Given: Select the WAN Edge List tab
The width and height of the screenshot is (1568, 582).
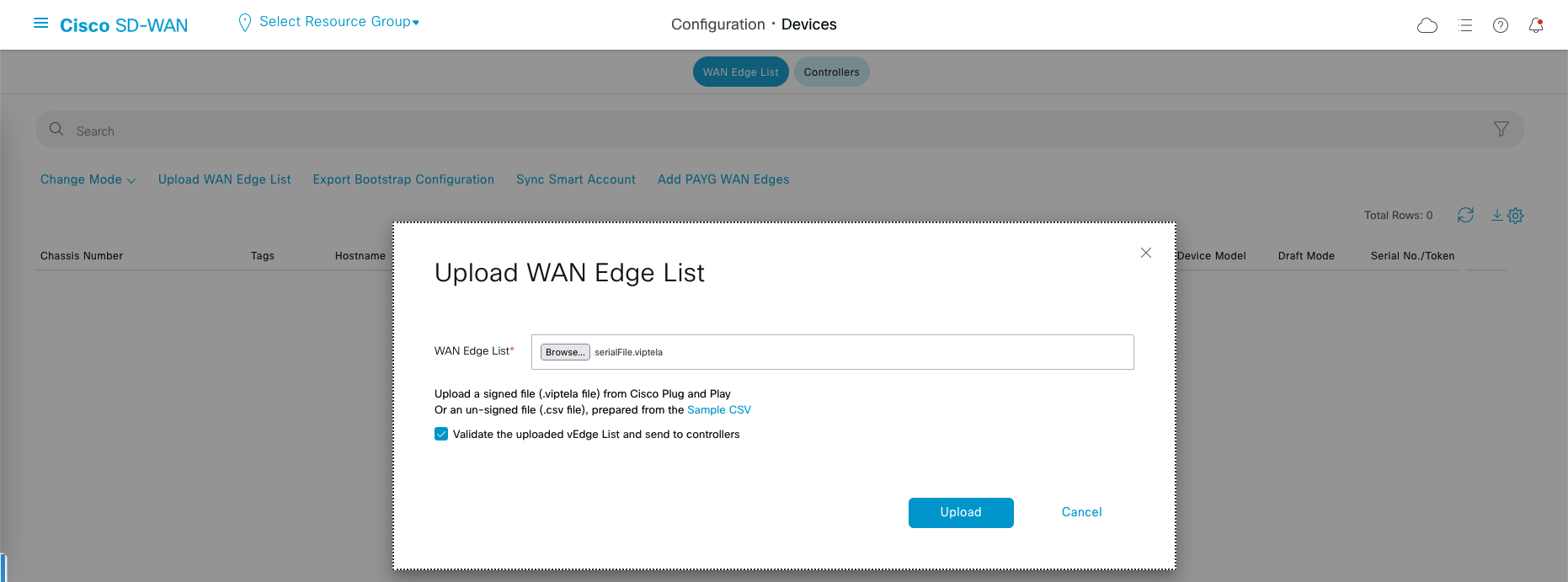Looking at the screenshot, I should [740, 72].
